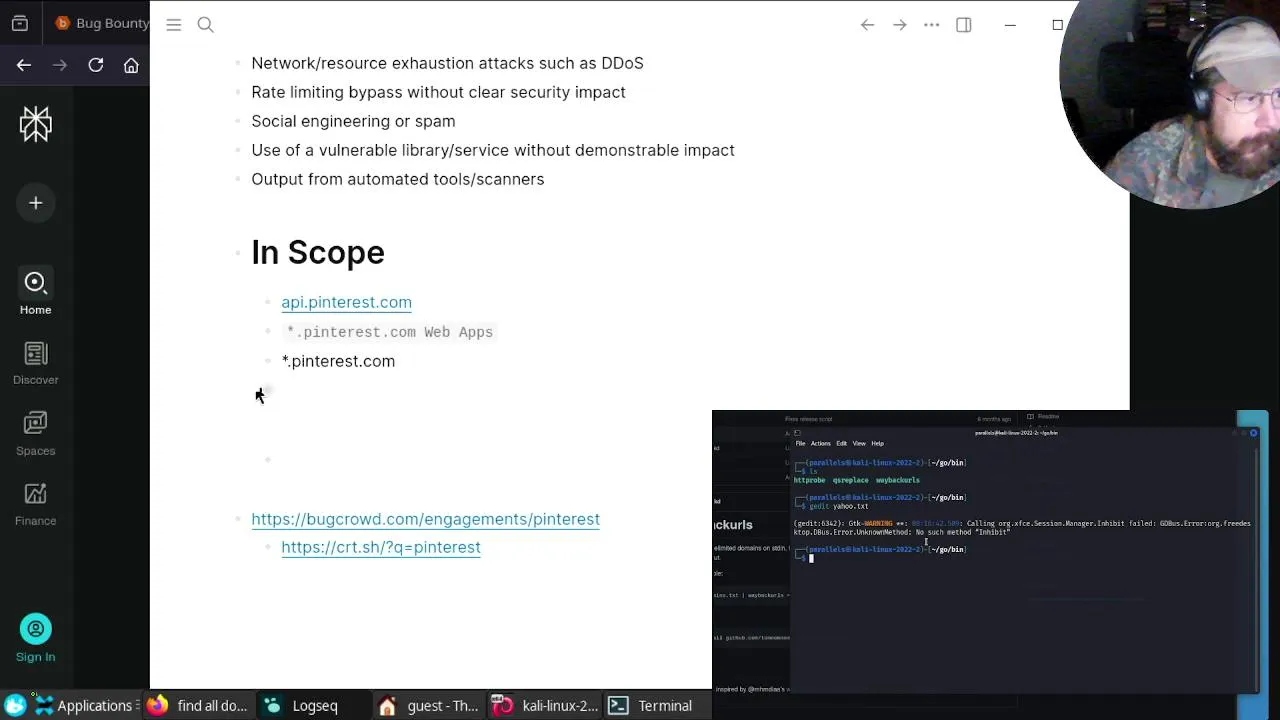Click bullet beside 'Social engineering or spam'

(x=238, y=121)
